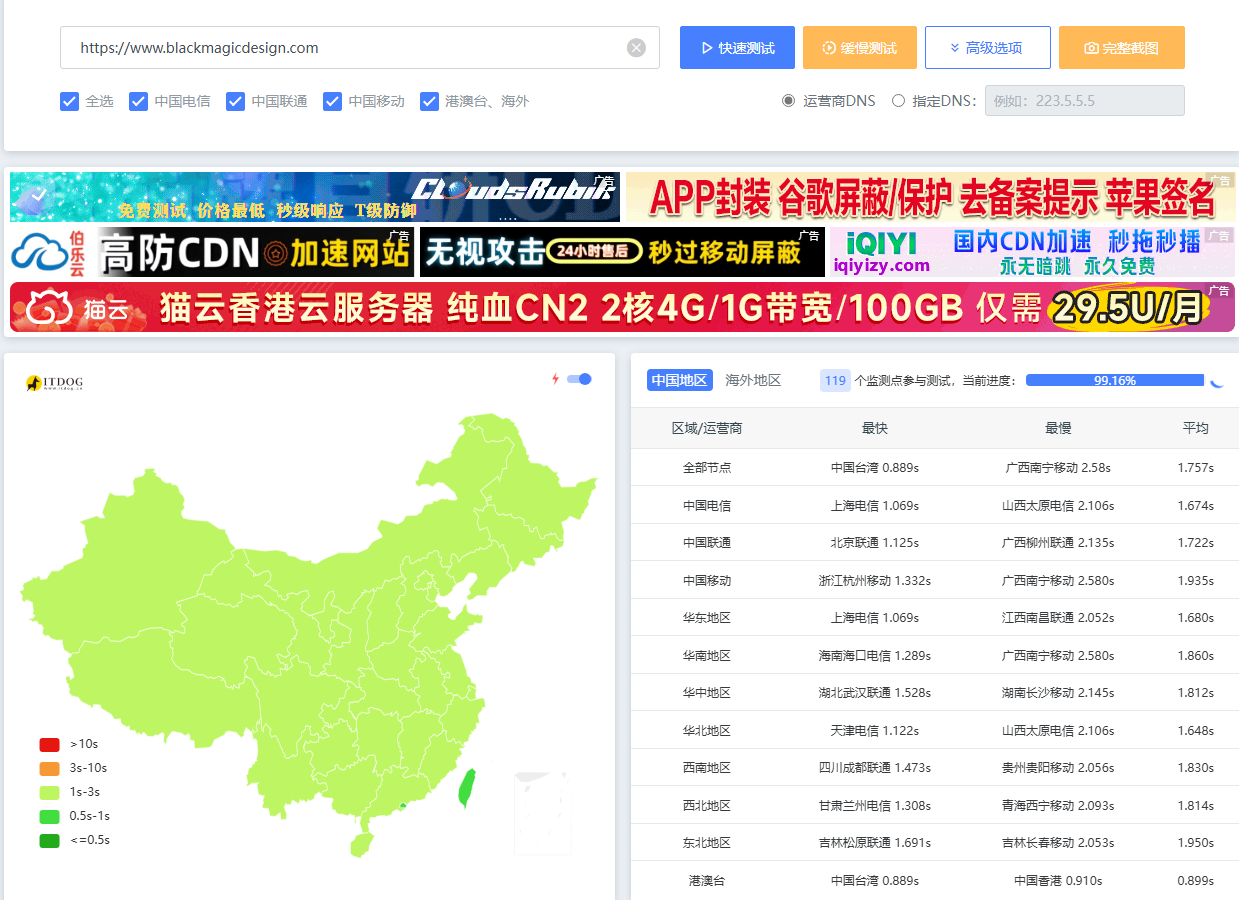Click the red >10s legend swatch
This screenshot has width=1239, height=900.
[x=50, y=744]
